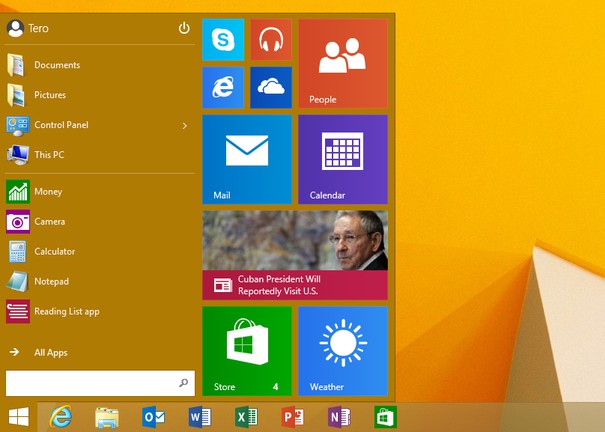
Task: Click the All Apps arrow icon
Action: tap(14, 352)
